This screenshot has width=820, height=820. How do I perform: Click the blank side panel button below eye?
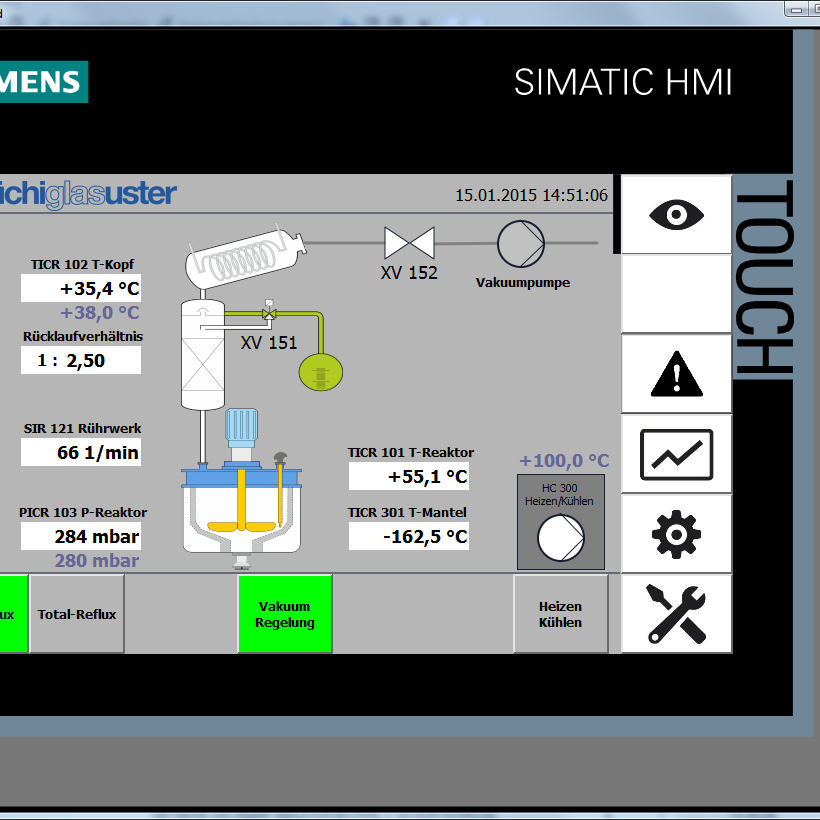(x=676, y=294)
